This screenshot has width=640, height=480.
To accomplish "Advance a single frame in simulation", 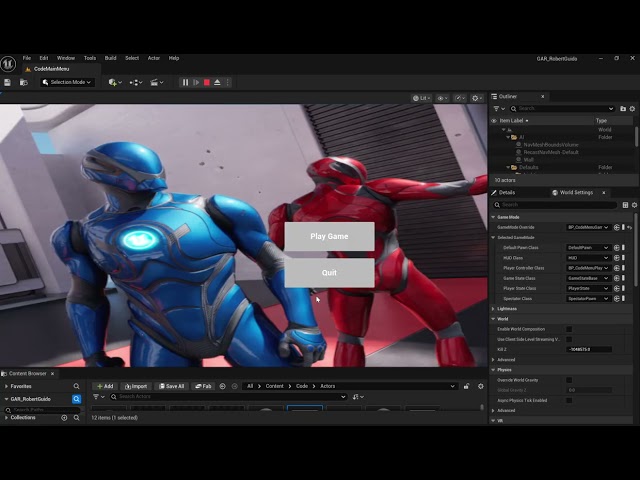I will coord(196,82).
